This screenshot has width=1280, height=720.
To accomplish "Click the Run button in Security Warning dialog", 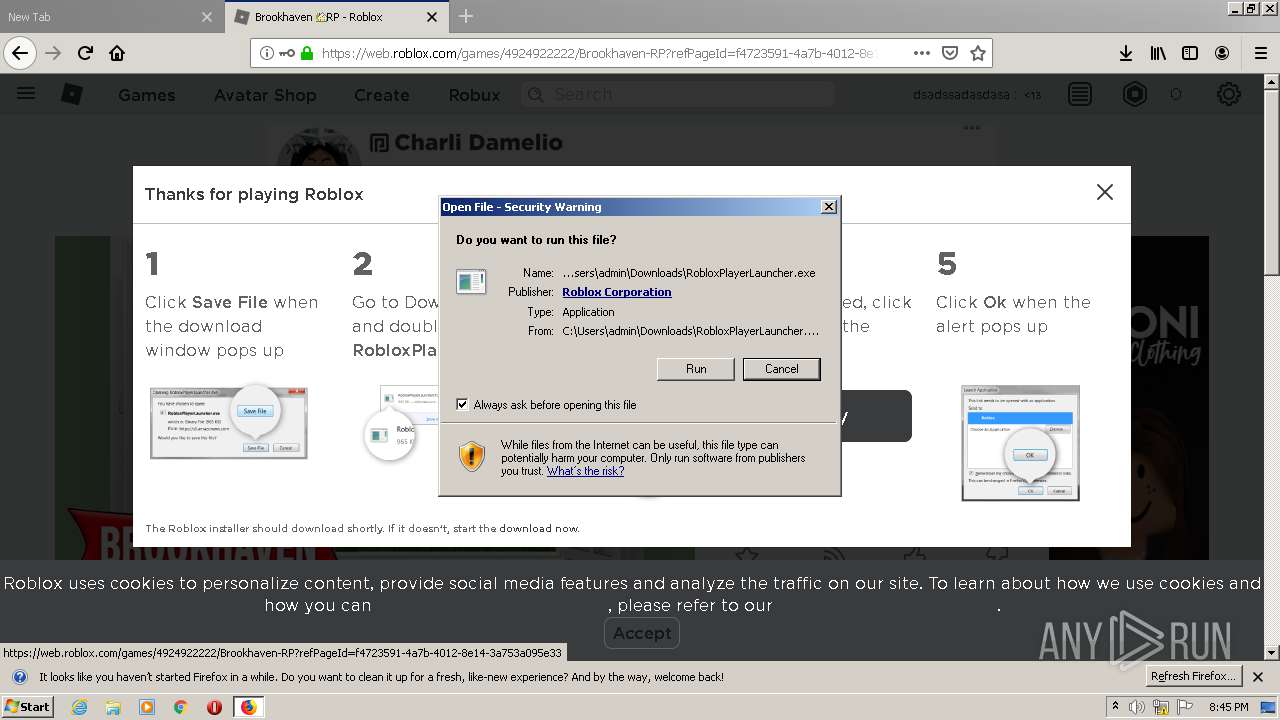I will click(696, 369).
